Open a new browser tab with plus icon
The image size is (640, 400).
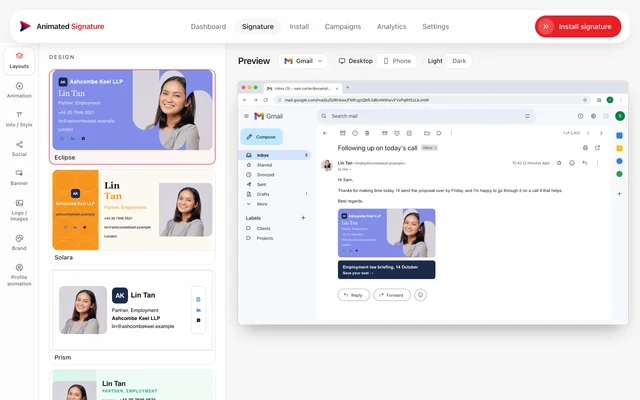point(348,87)
